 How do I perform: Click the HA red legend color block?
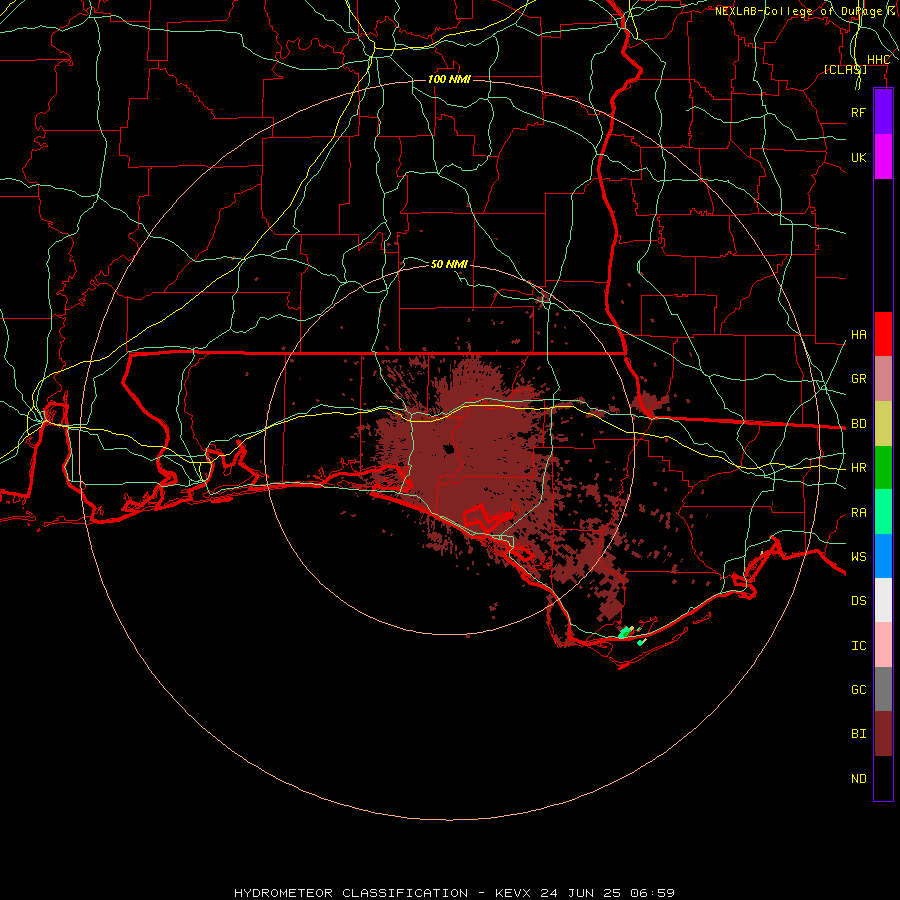point(883,334)
